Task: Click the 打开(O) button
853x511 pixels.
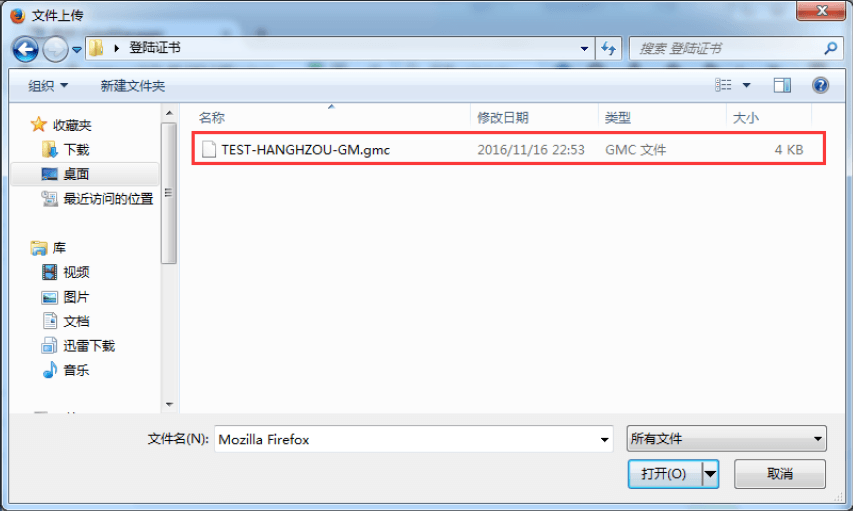Action: click(x=665, y=474)
